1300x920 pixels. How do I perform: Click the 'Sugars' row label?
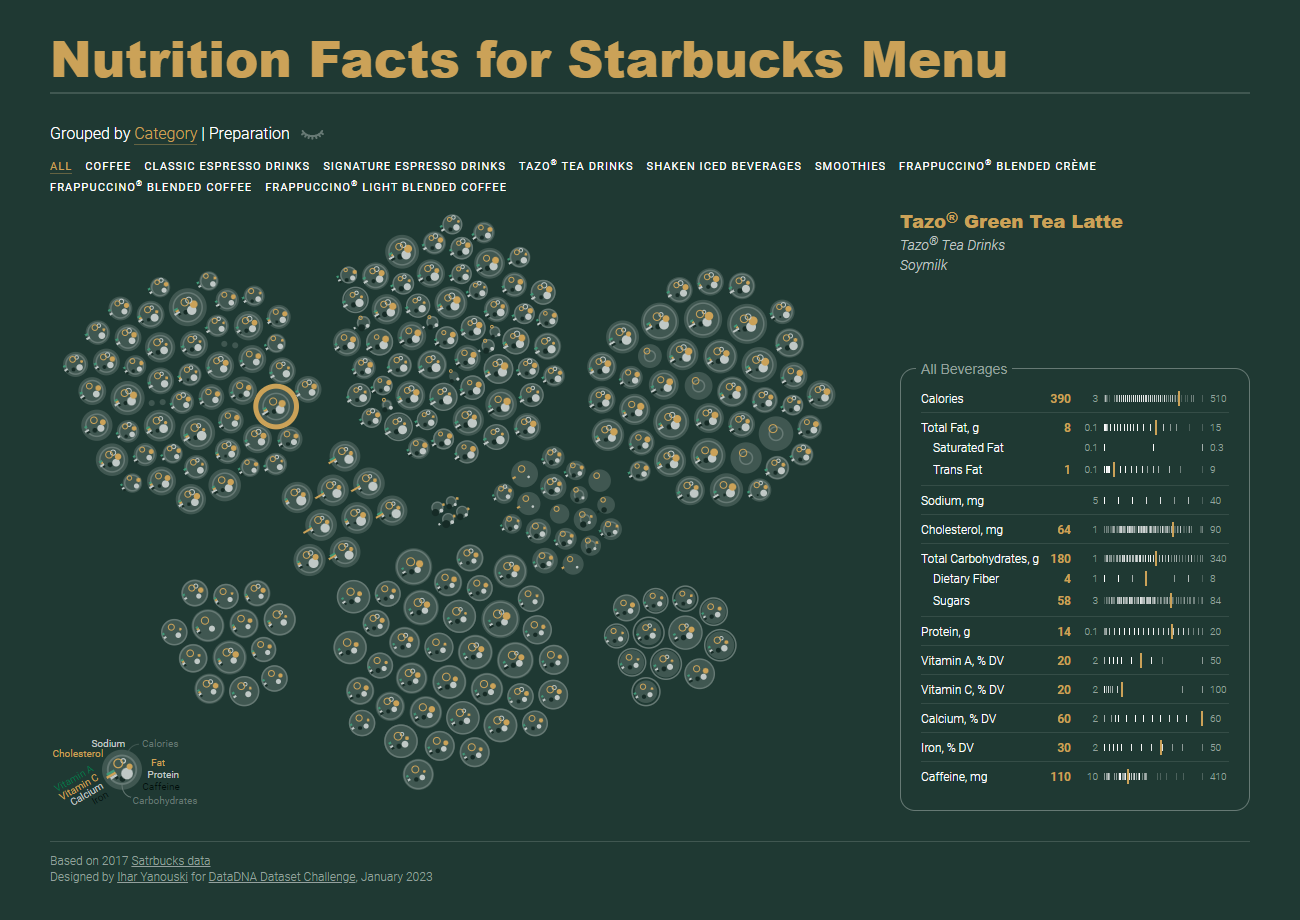click(951, 601)
